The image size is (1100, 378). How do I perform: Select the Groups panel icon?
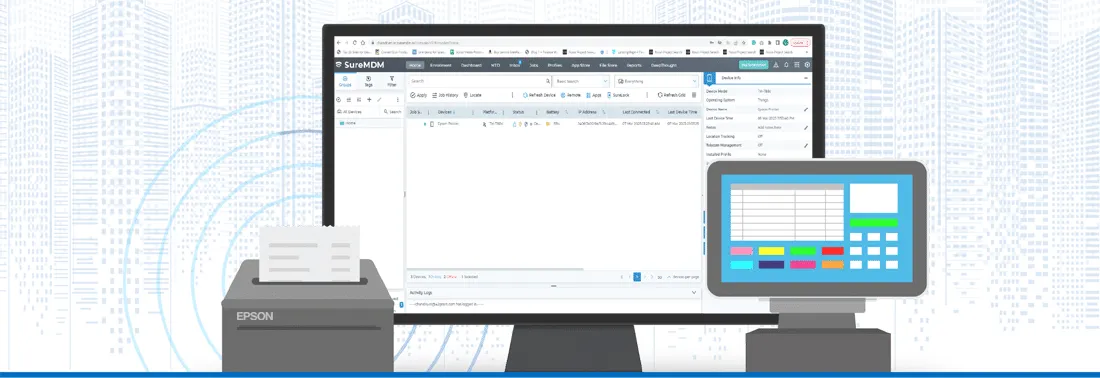click(x=345, y=81)
